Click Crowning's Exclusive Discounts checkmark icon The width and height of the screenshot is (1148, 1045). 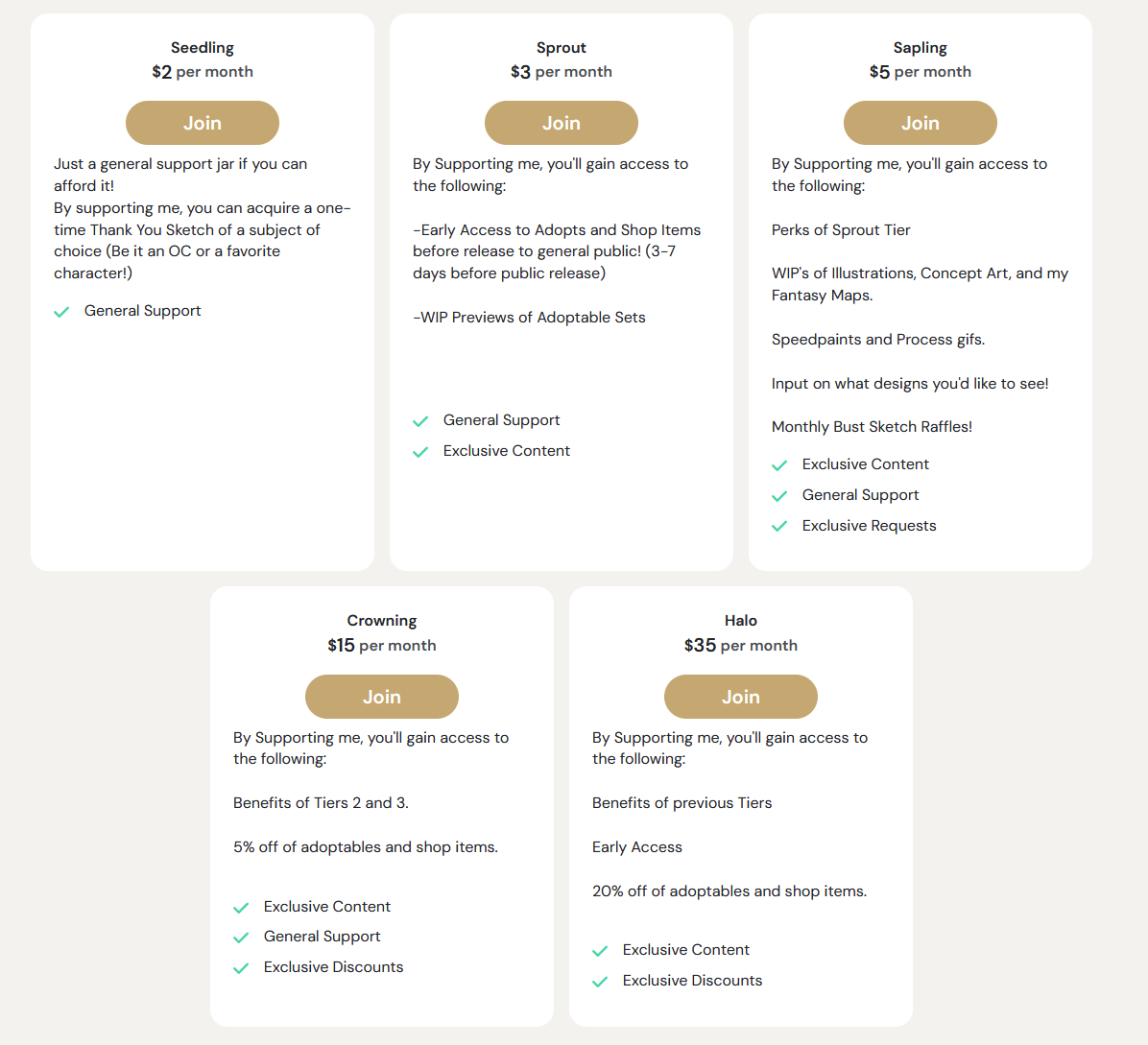point(241,968)
